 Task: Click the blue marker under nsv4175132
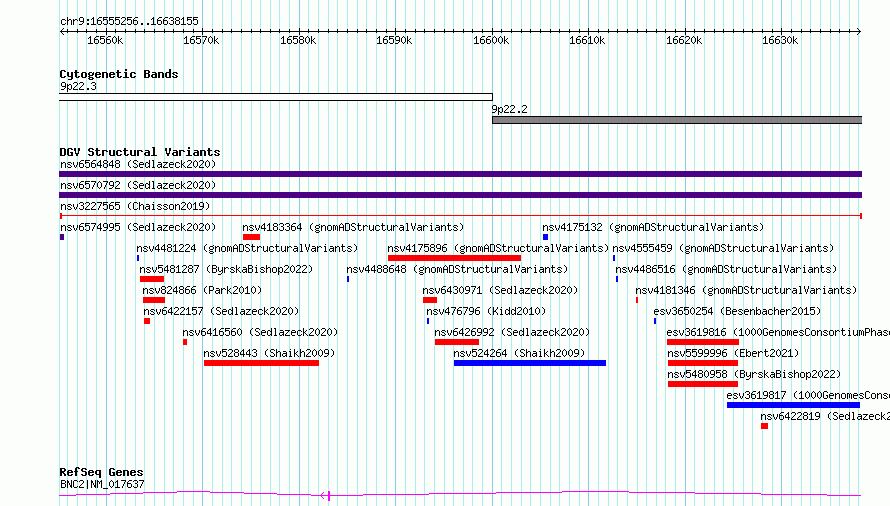[545, 237]
